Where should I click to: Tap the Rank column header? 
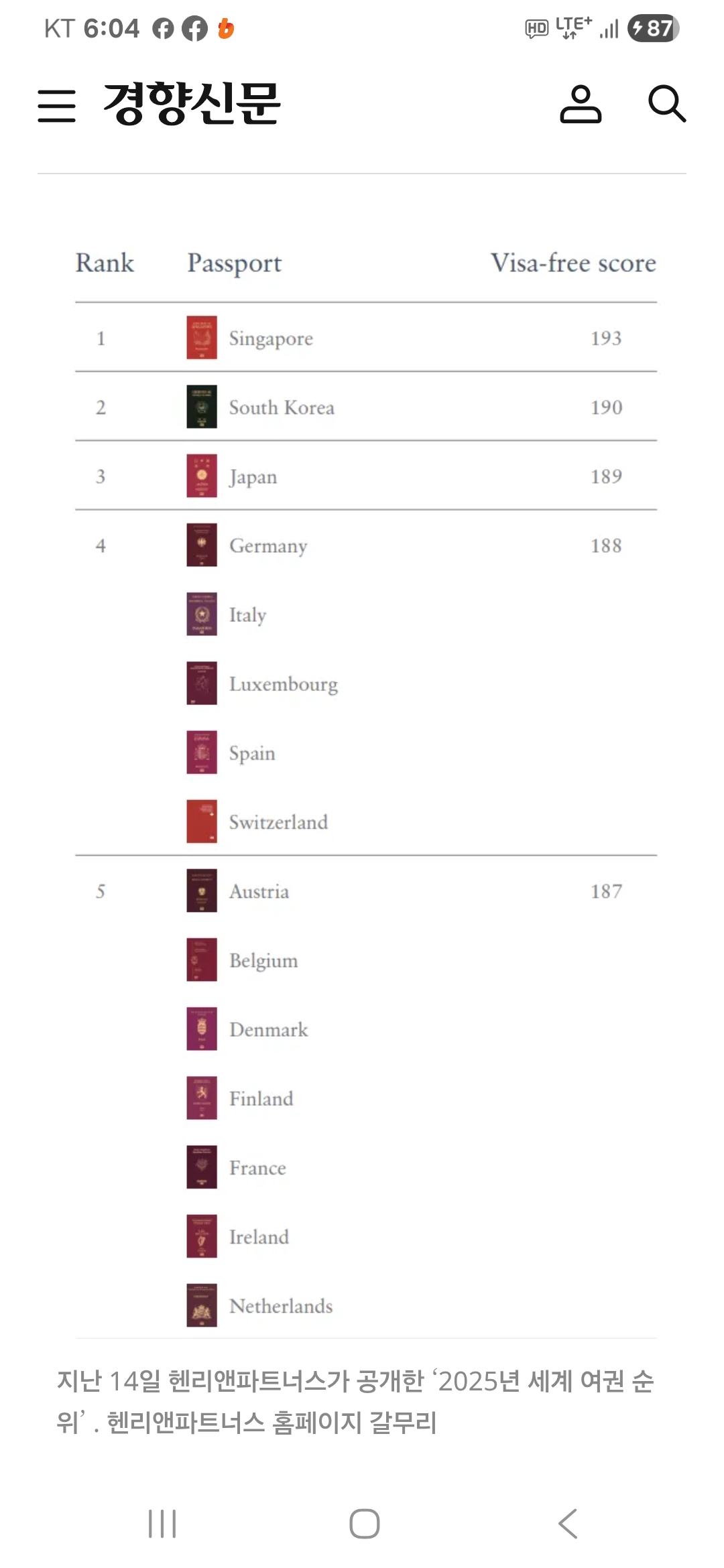point(105,263)
